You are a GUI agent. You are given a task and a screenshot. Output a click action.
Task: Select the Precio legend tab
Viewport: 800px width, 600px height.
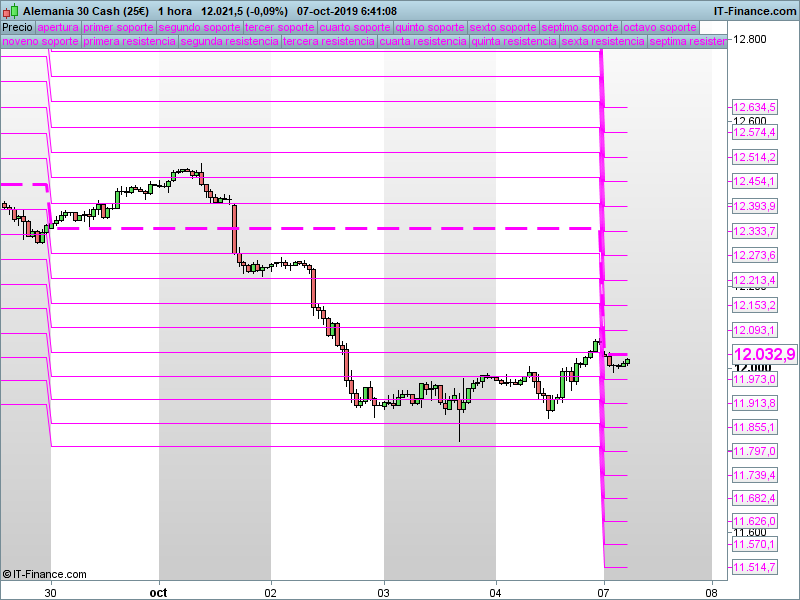click(x=17, y=27)
